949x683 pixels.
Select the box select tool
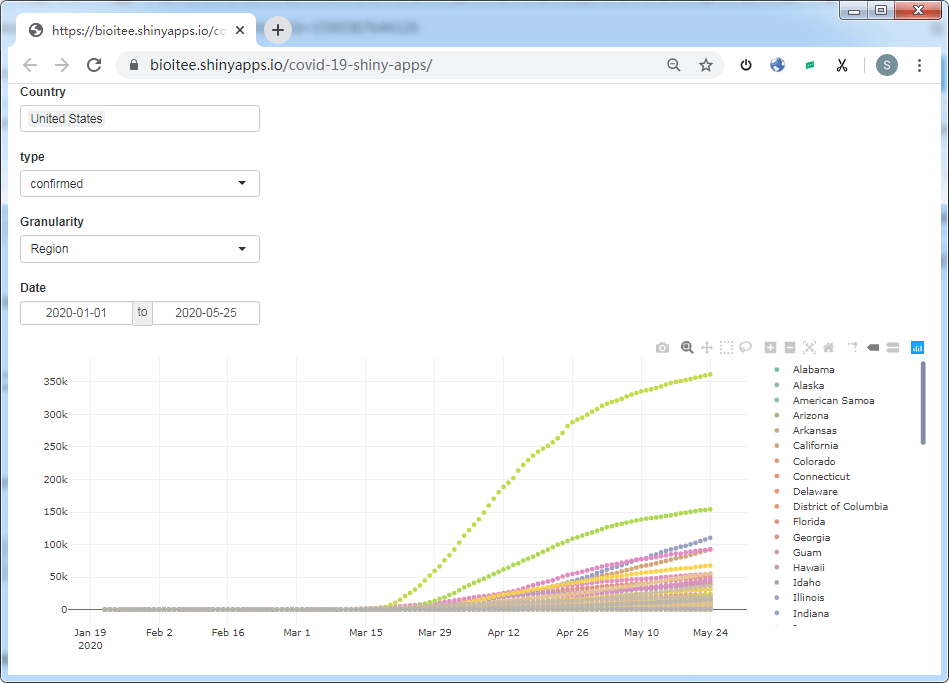click(x=726, y=348)
